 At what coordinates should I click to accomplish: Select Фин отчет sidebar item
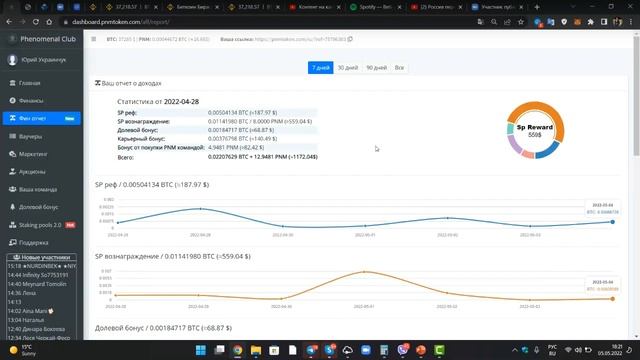click(41, 118)
